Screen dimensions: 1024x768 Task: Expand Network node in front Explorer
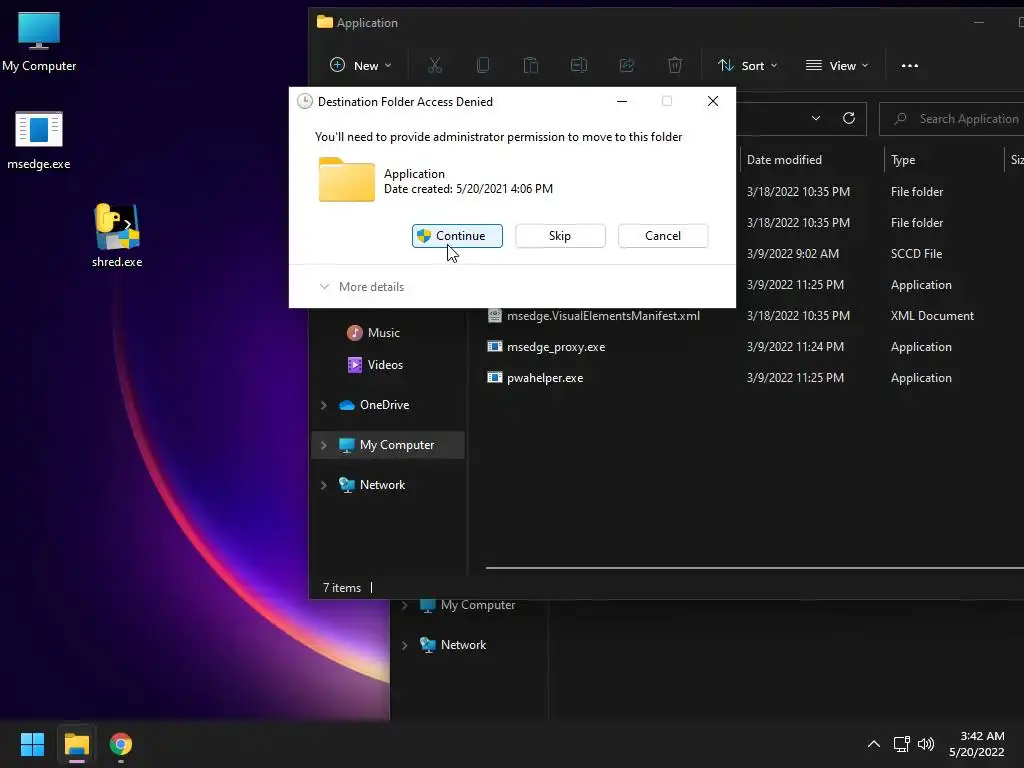coord(324,485)
